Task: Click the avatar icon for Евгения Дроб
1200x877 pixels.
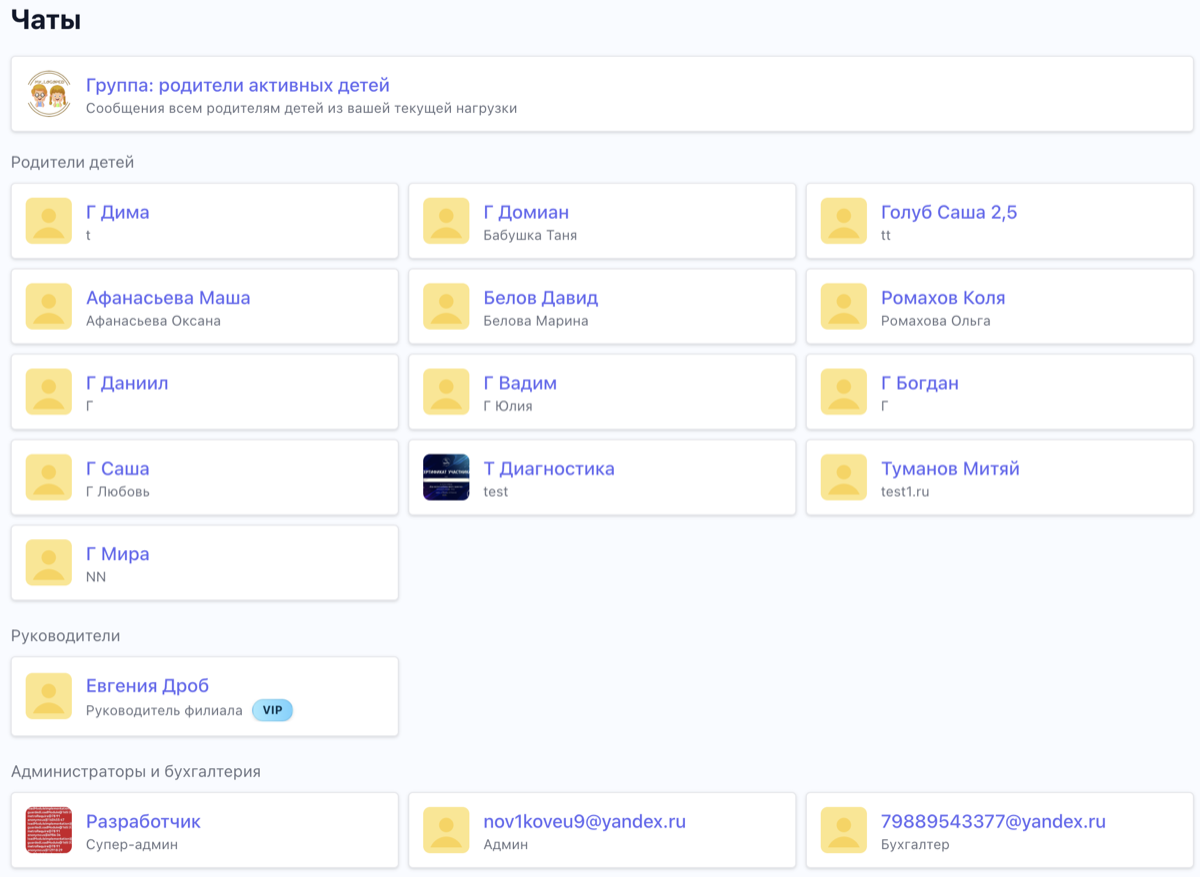Action: click(48, 696)
